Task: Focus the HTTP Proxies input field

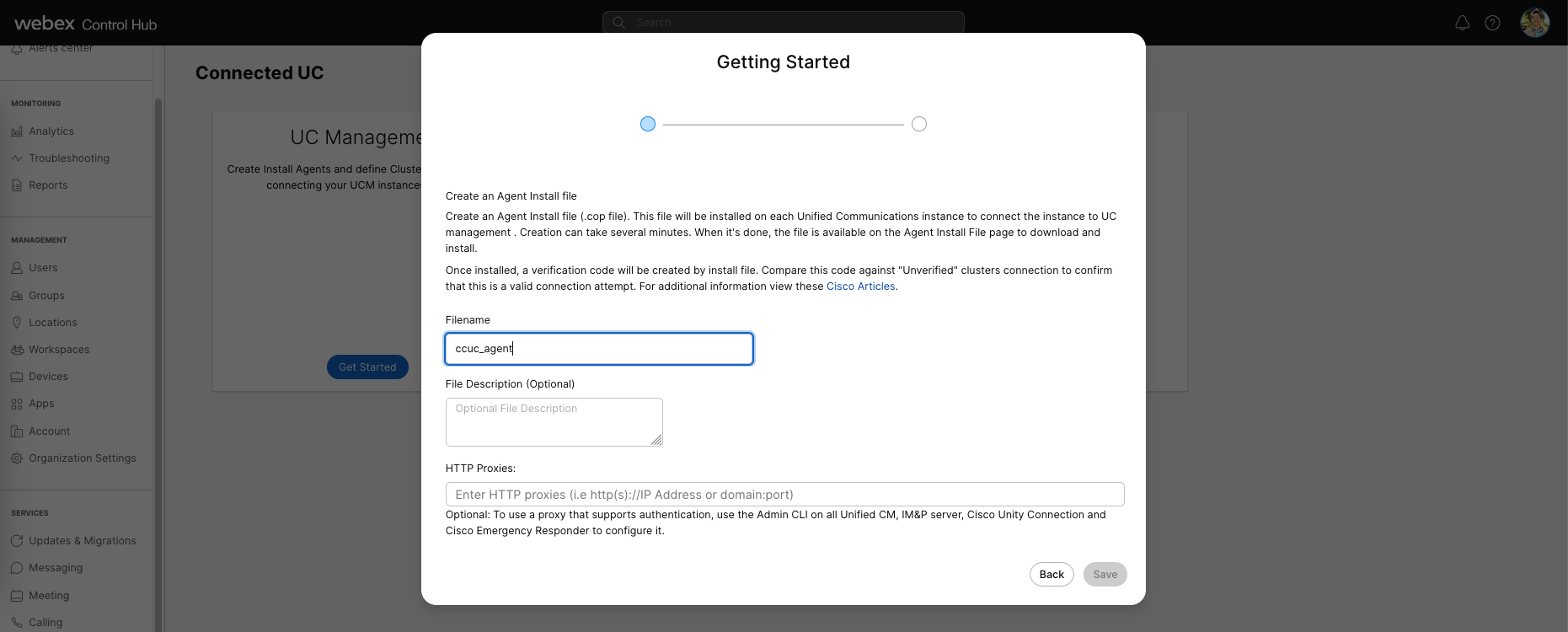Action: [x=784, y=495]
